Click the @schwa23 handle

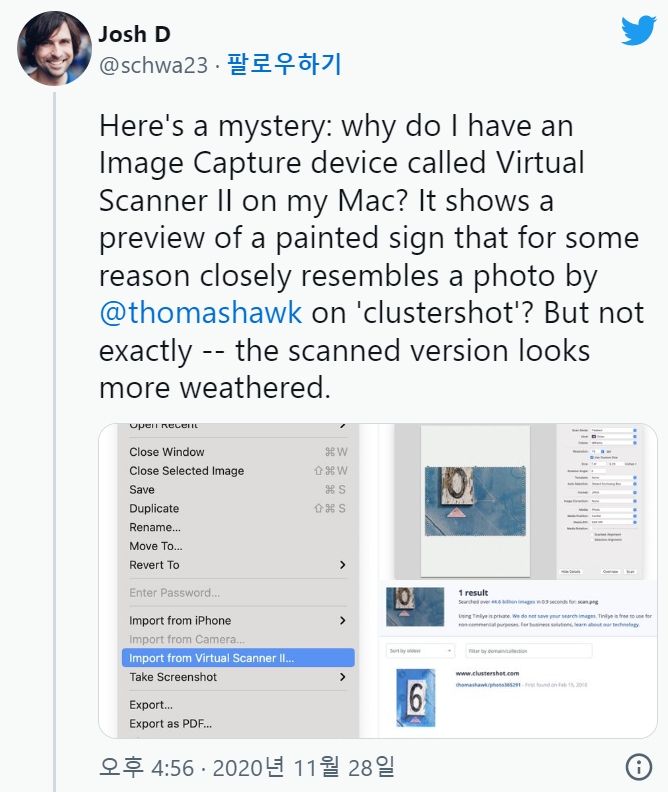(153, 66)
